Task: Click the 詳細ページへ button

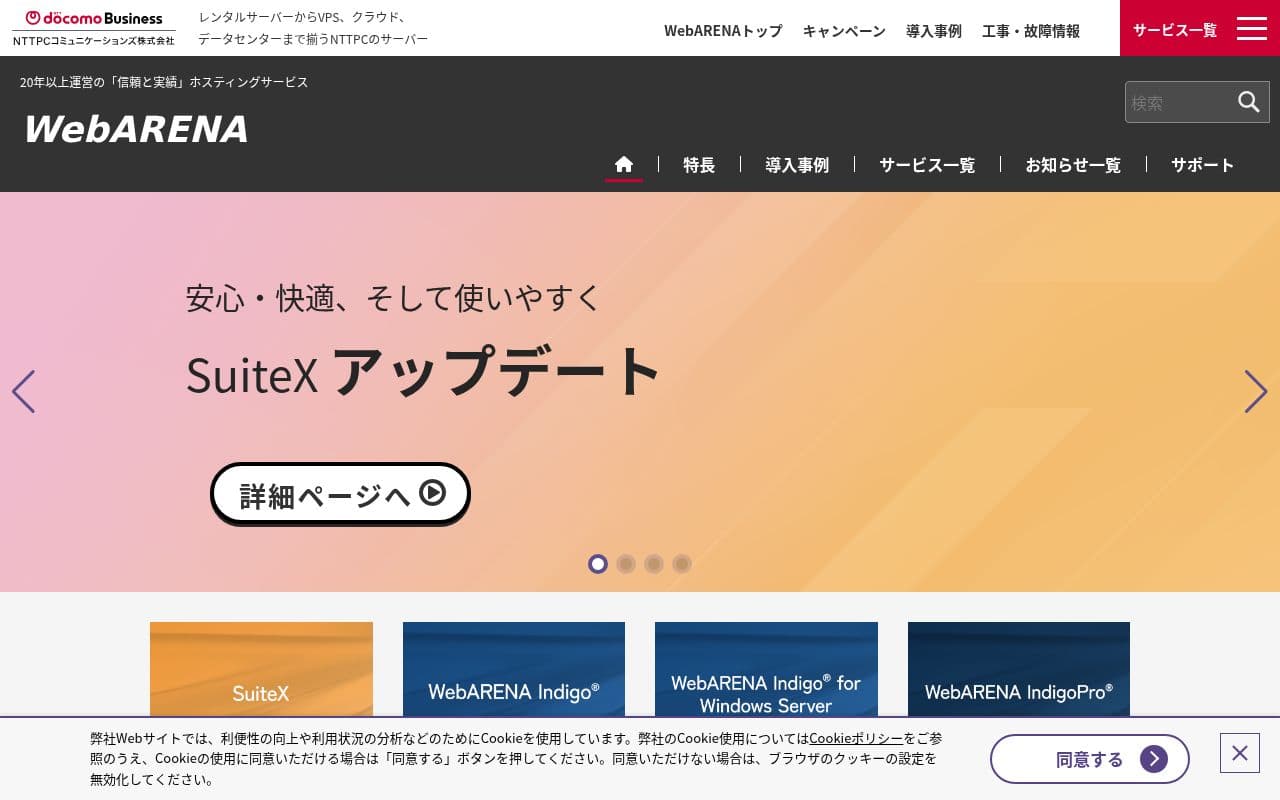Action: 340,493
